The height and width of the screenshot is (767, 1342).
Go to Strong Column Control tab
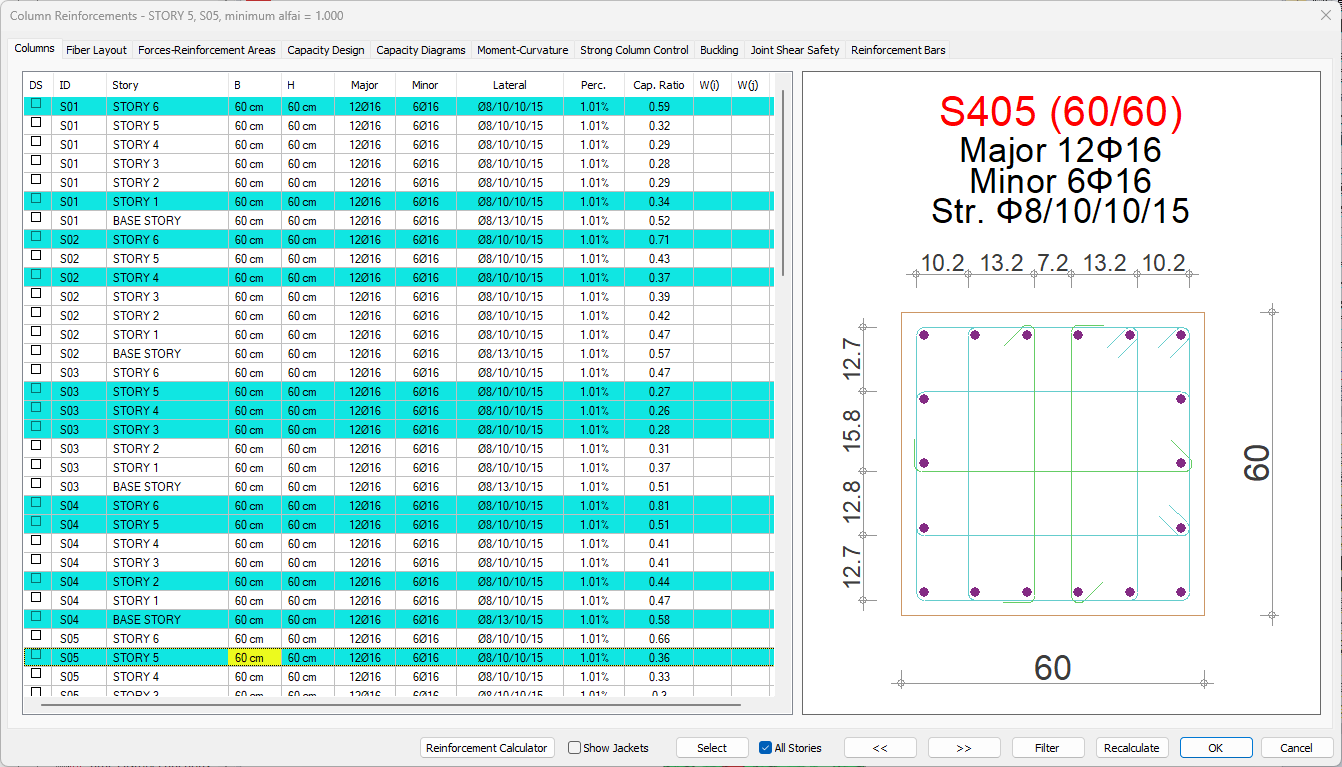click(634, 50)
